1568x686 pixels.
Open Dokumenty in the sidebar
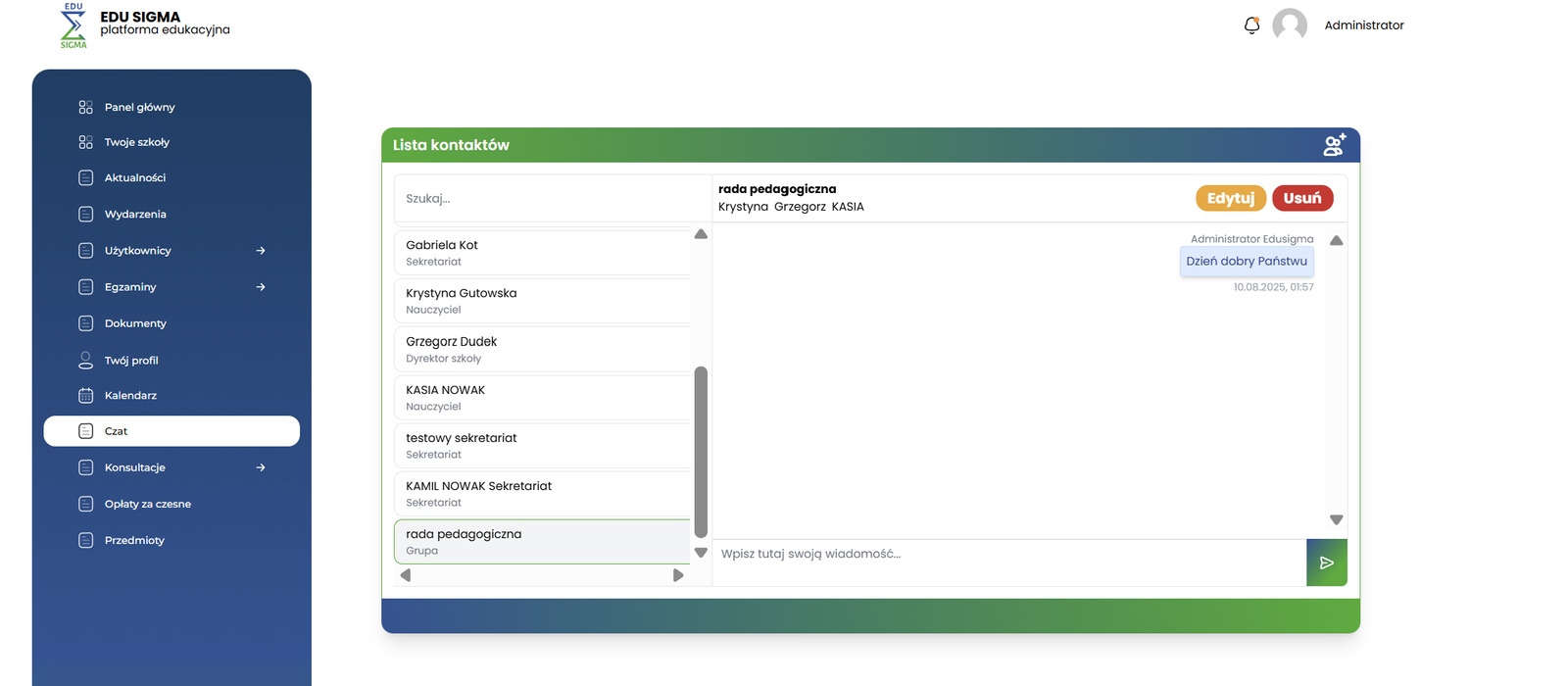(135, 323)
